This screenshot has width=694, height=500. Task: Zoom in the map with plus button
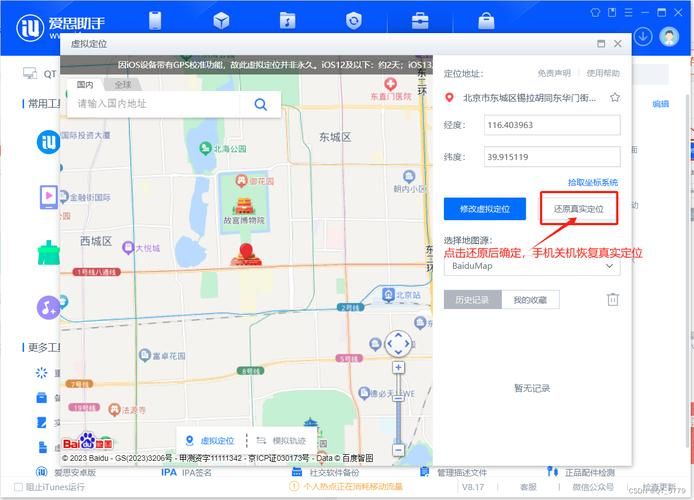(x=398, y=367)
